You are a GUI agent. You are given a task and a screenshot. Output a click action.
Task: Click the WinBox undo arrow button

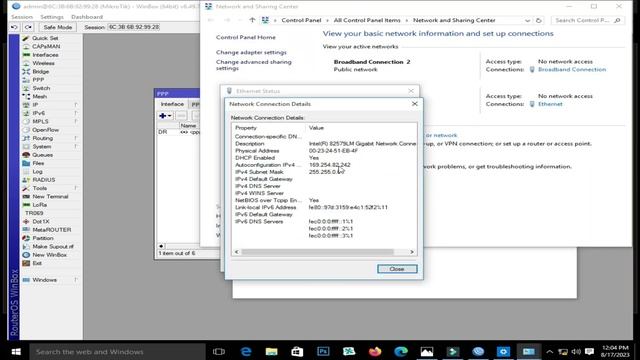[14, 27]
